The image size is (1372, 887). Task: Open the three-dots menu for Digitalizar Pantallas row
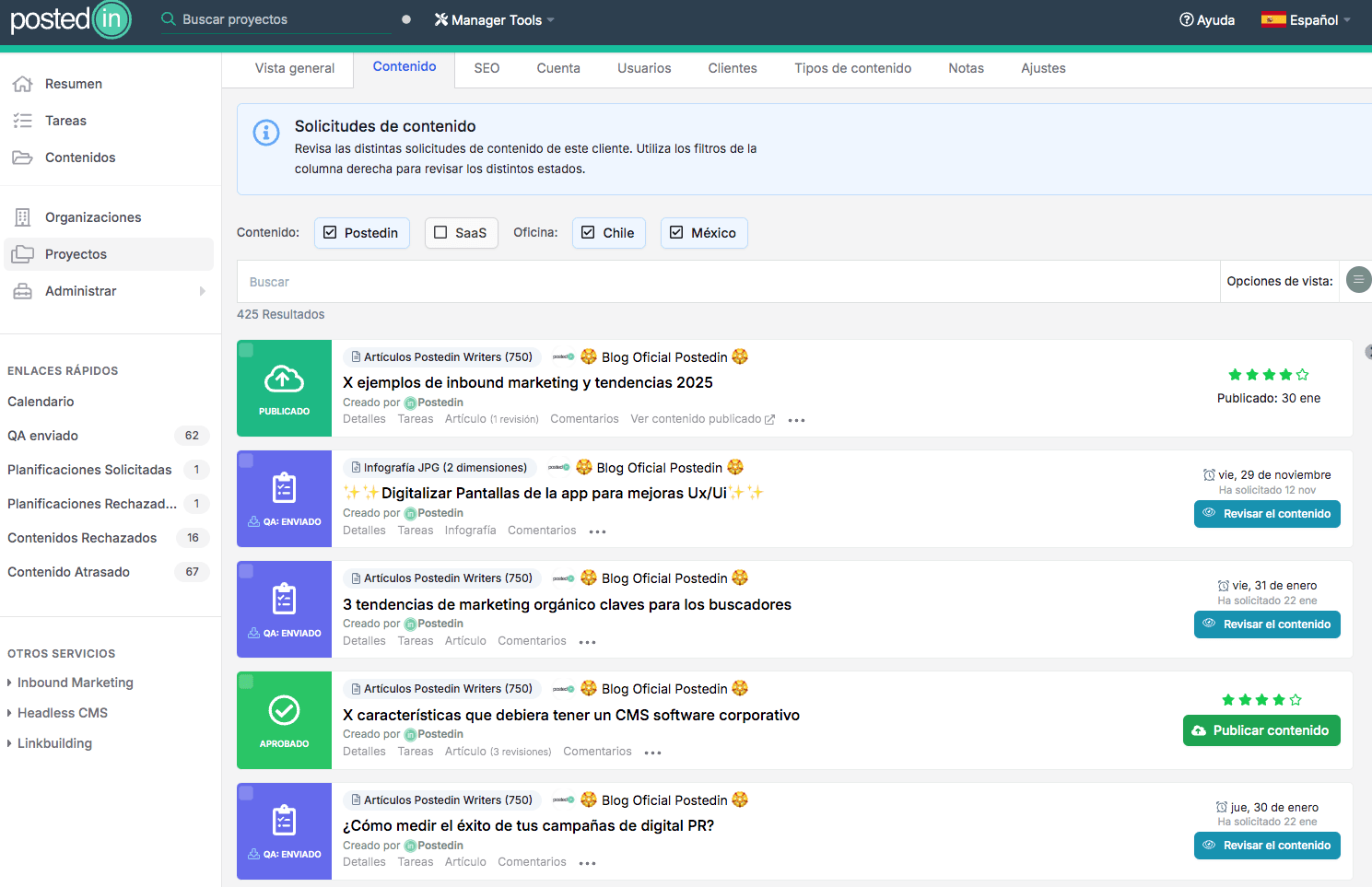click(598, 531)
